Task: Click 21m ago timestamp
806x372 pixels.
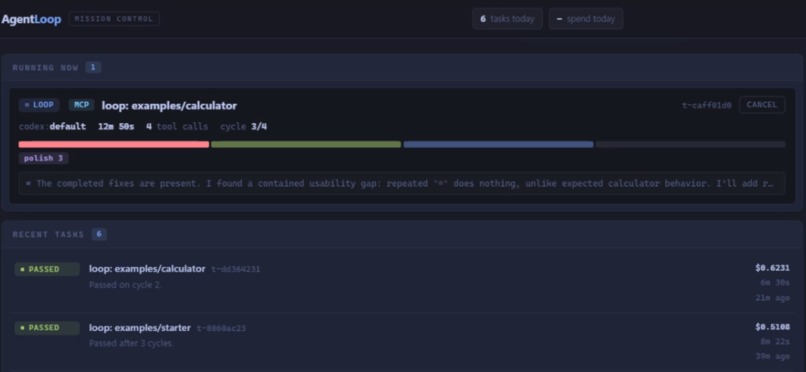Action: tap(773, 297)
